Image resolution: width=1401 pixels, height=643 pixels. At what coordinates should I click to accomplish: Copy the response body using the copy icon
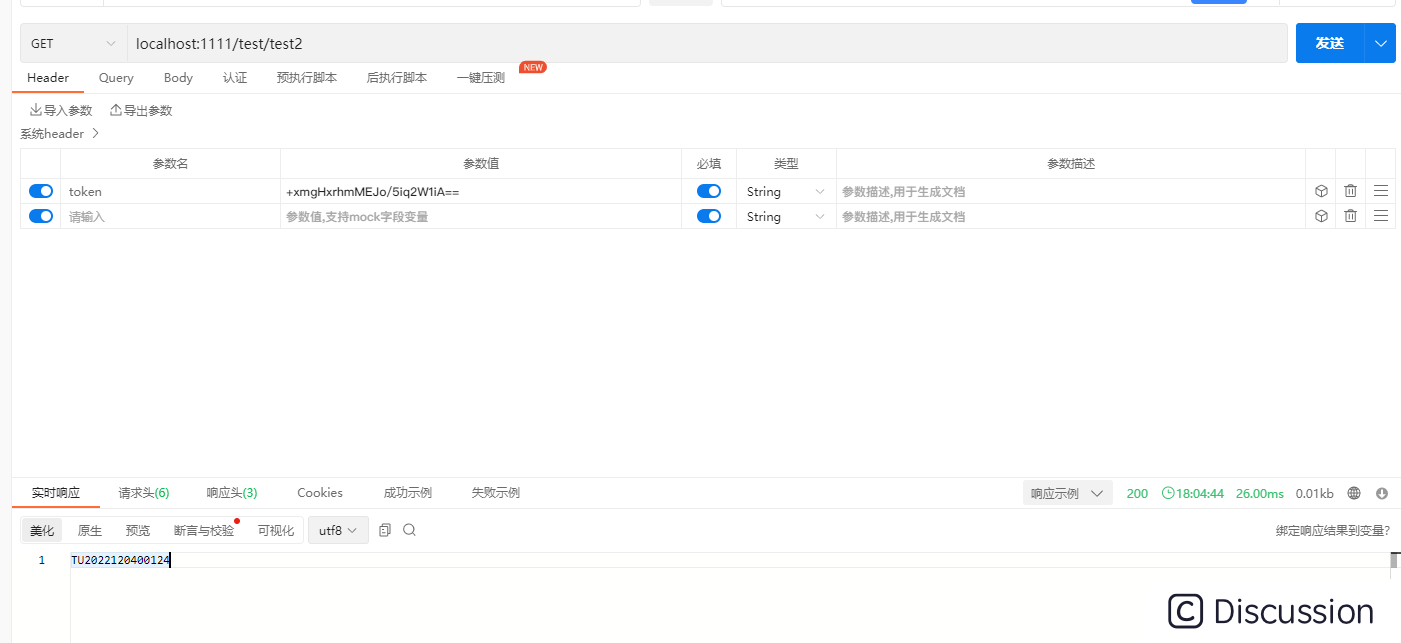[x=385, y=530]
